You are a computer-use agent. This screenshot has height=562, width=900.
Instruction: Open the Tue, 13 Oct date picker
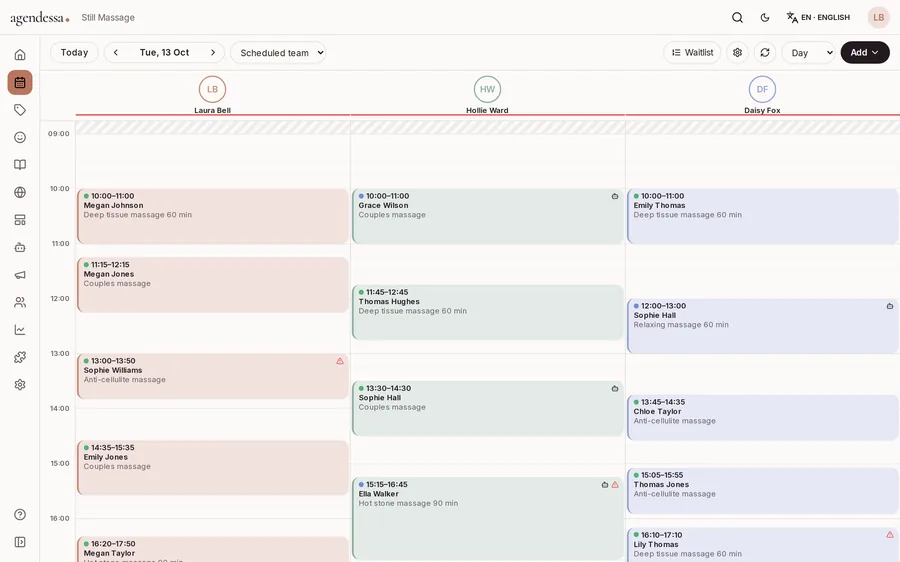coord(164,52)
